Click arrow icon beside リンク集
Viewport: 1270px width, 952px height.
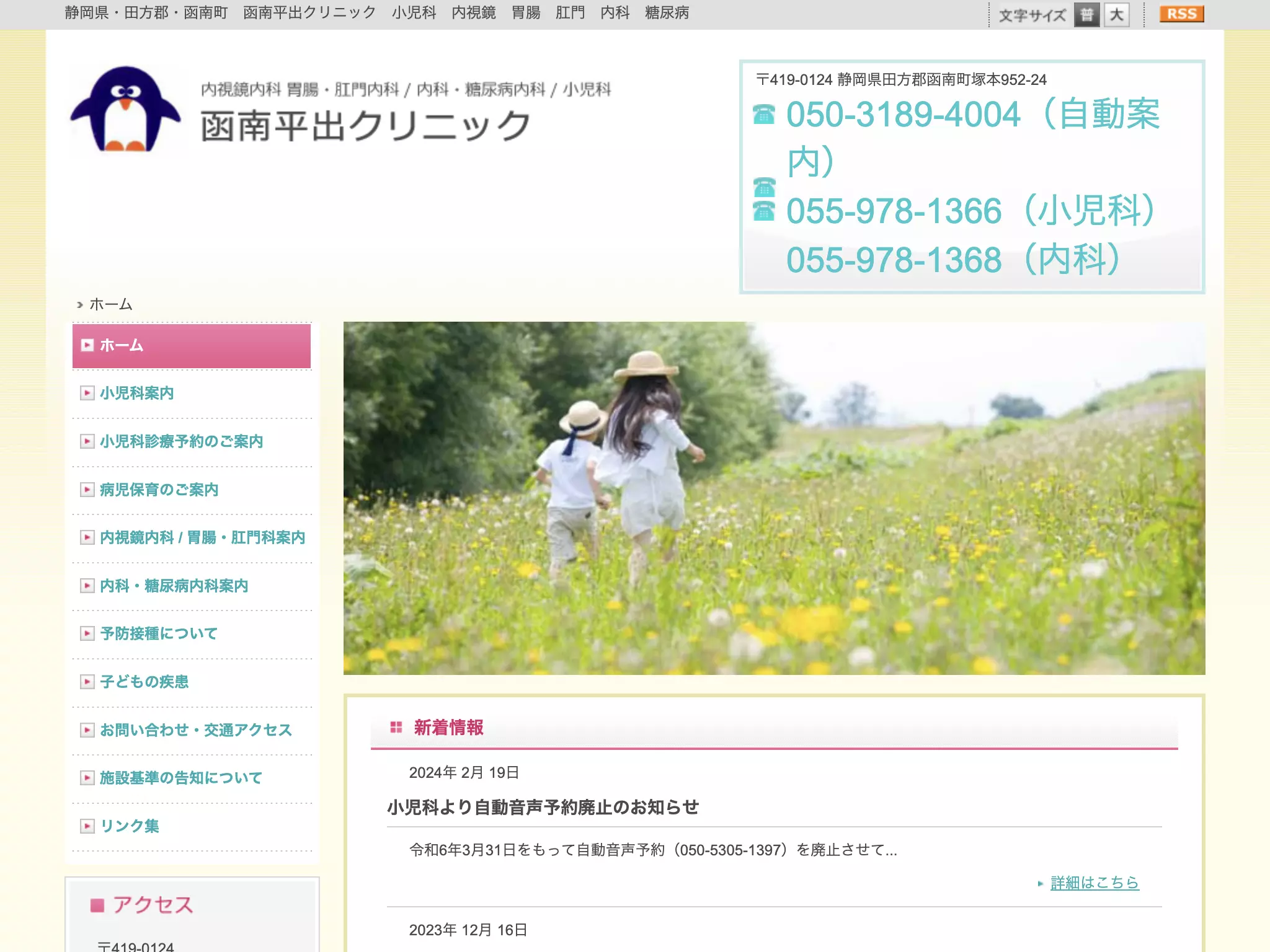(87, 826)
